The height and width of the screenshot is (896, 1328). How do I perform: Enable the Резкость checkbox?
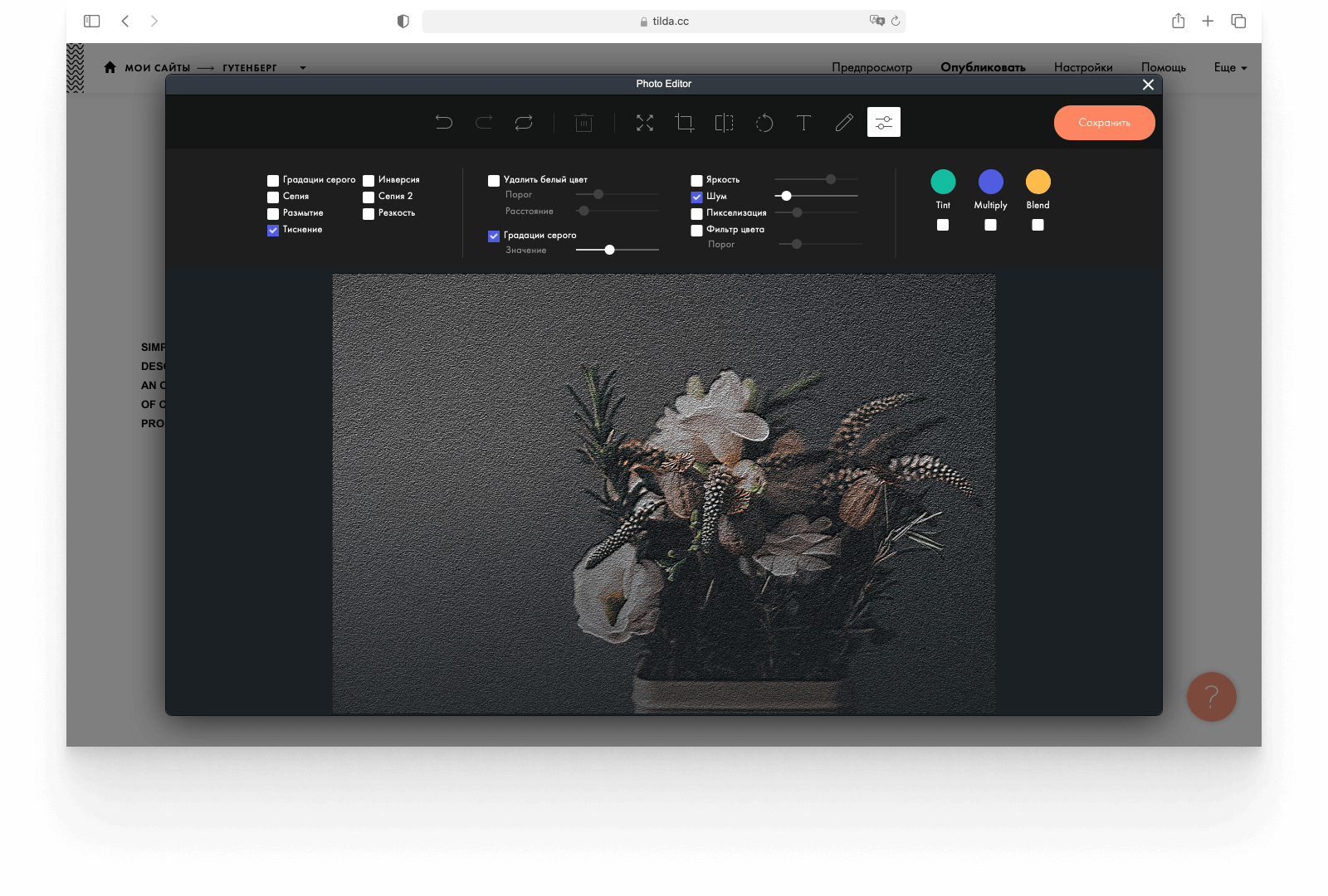(369, 213)
